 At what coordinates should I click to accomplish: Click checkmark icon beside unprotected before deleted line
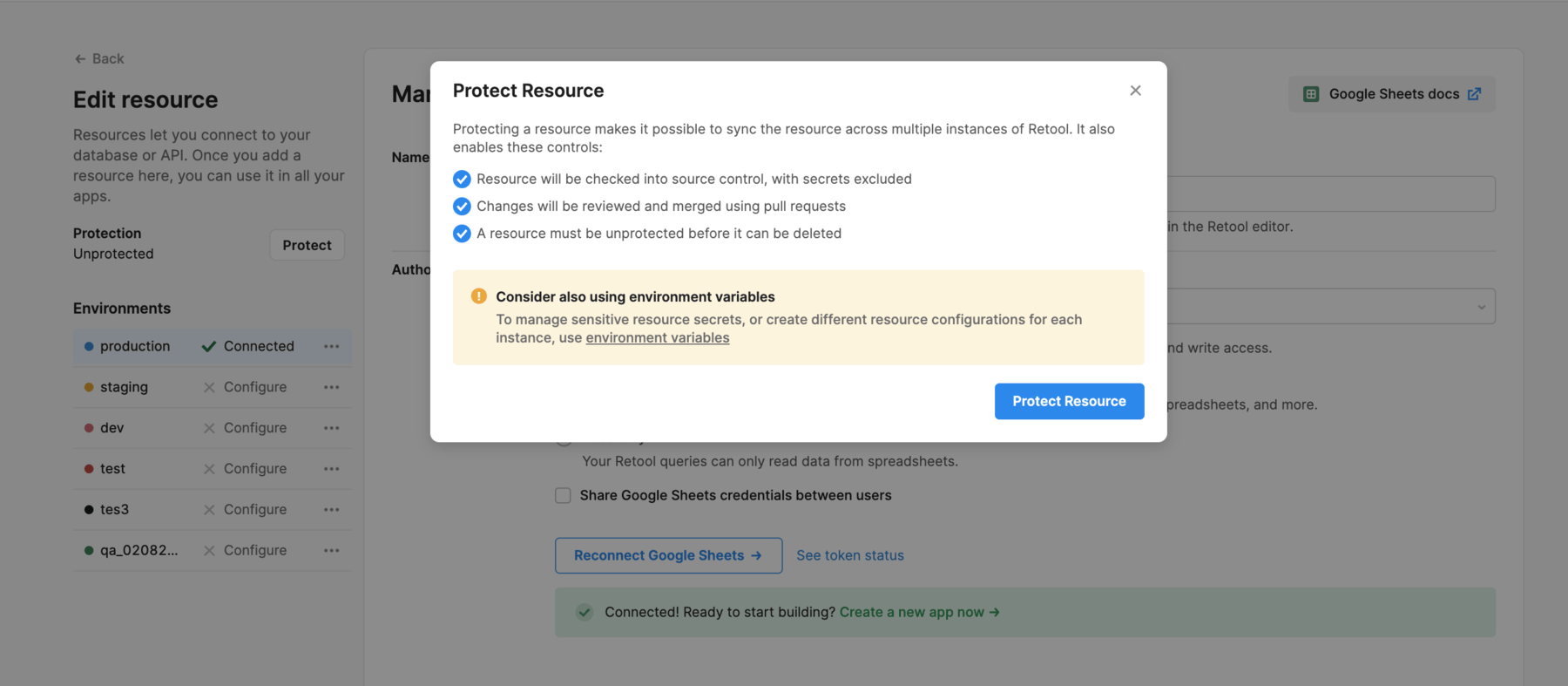pyautogui.click(x=462, y=234)
